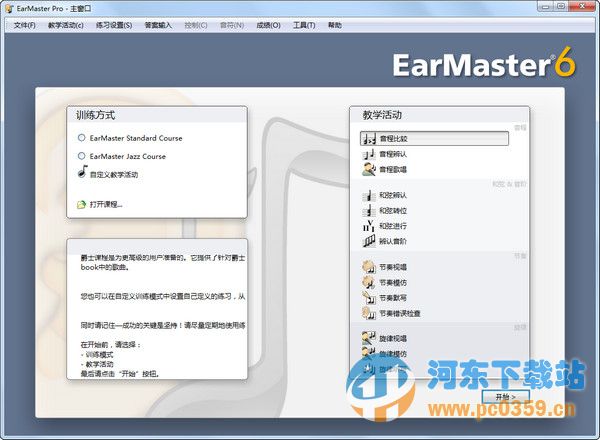The image size is (600, 440).
Task: Select the 节奏默写 rhythm dictation activity
Action: click(385, 298)
